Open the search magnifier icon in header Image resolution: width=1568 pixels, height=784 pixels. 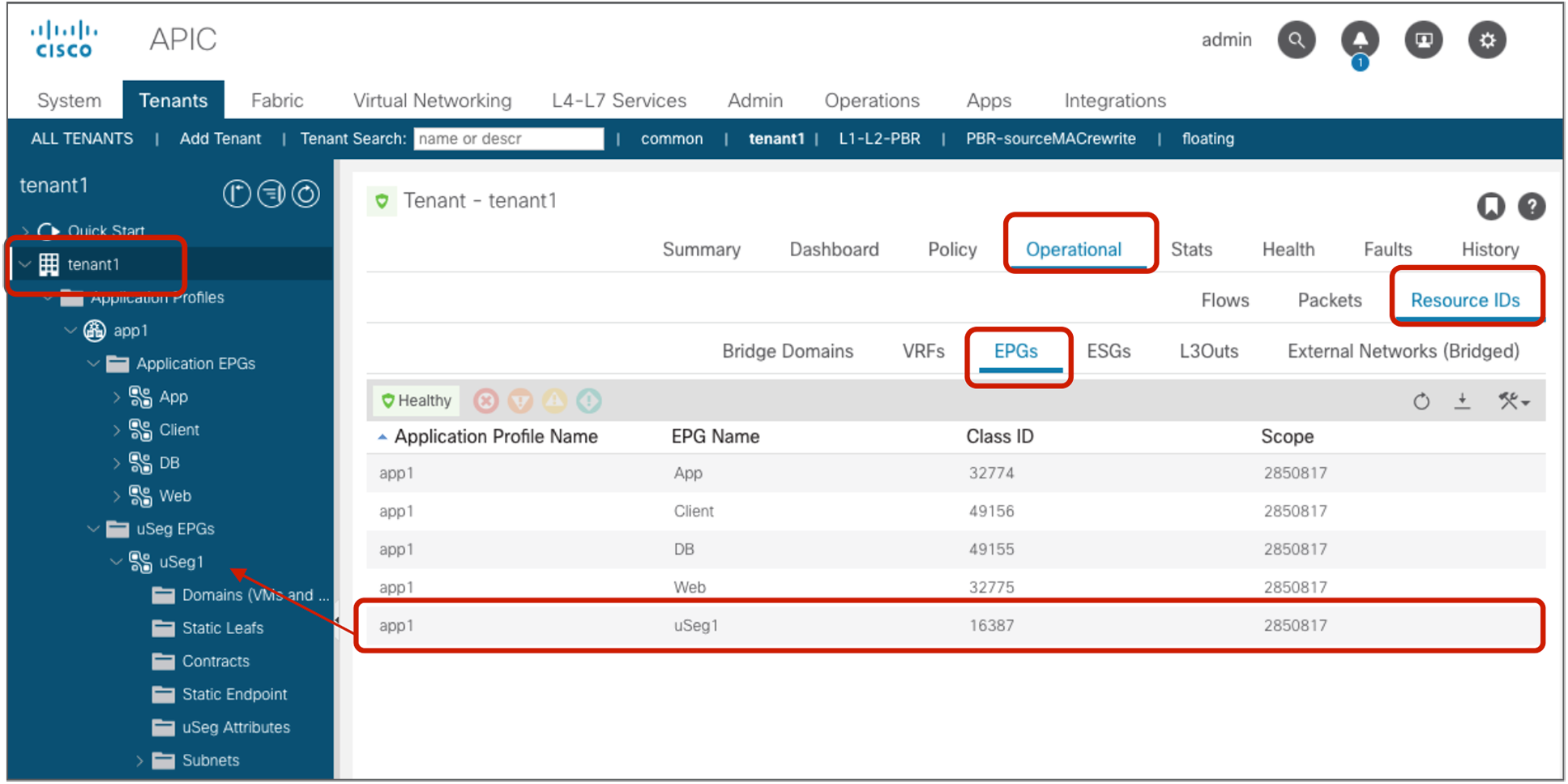pos(1296,40)
